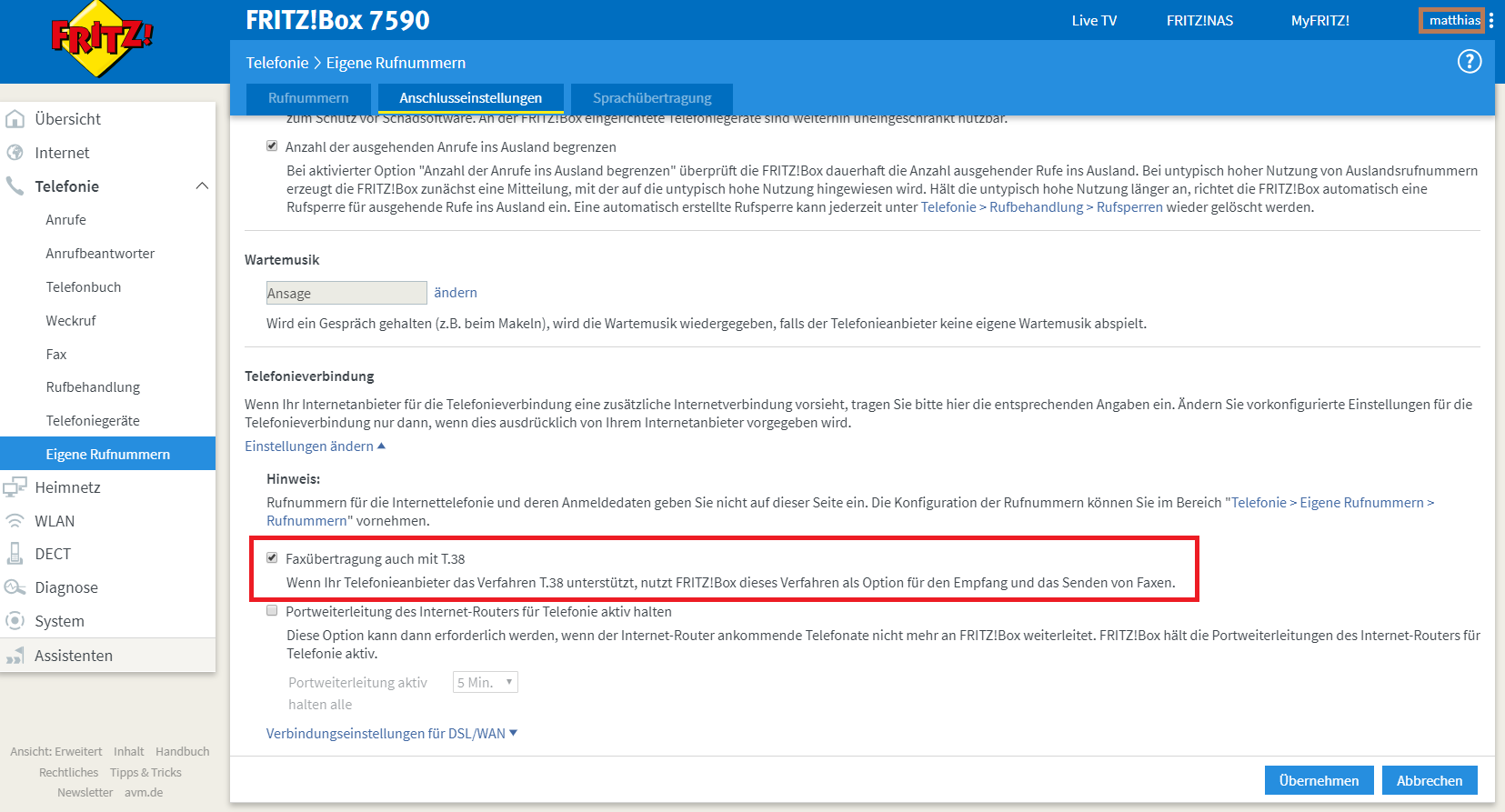Click the Wartemusik section heading
This screenshot has height=812, width=1505.
click(282, 260)
